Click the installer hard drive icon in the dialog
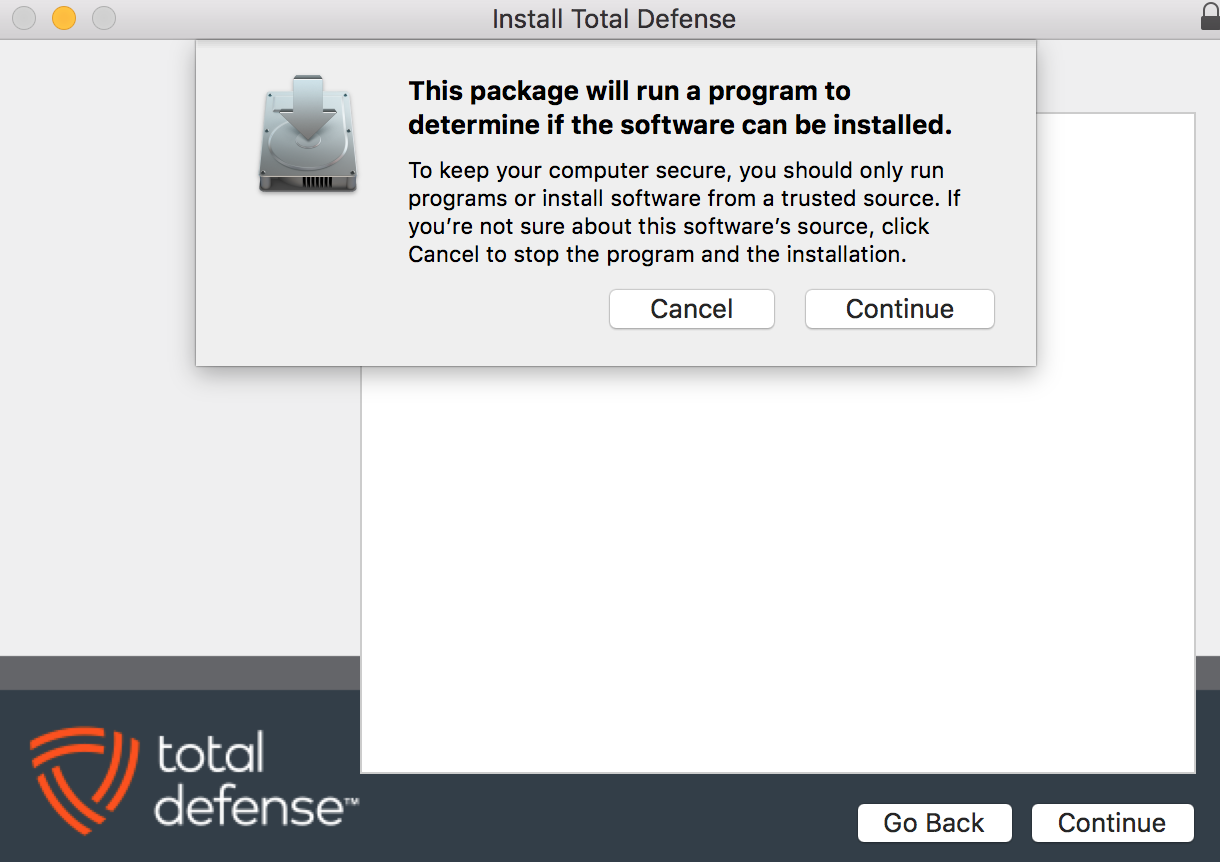The height and width of the screenshot is (862, 1220). [x=308, y=133]
